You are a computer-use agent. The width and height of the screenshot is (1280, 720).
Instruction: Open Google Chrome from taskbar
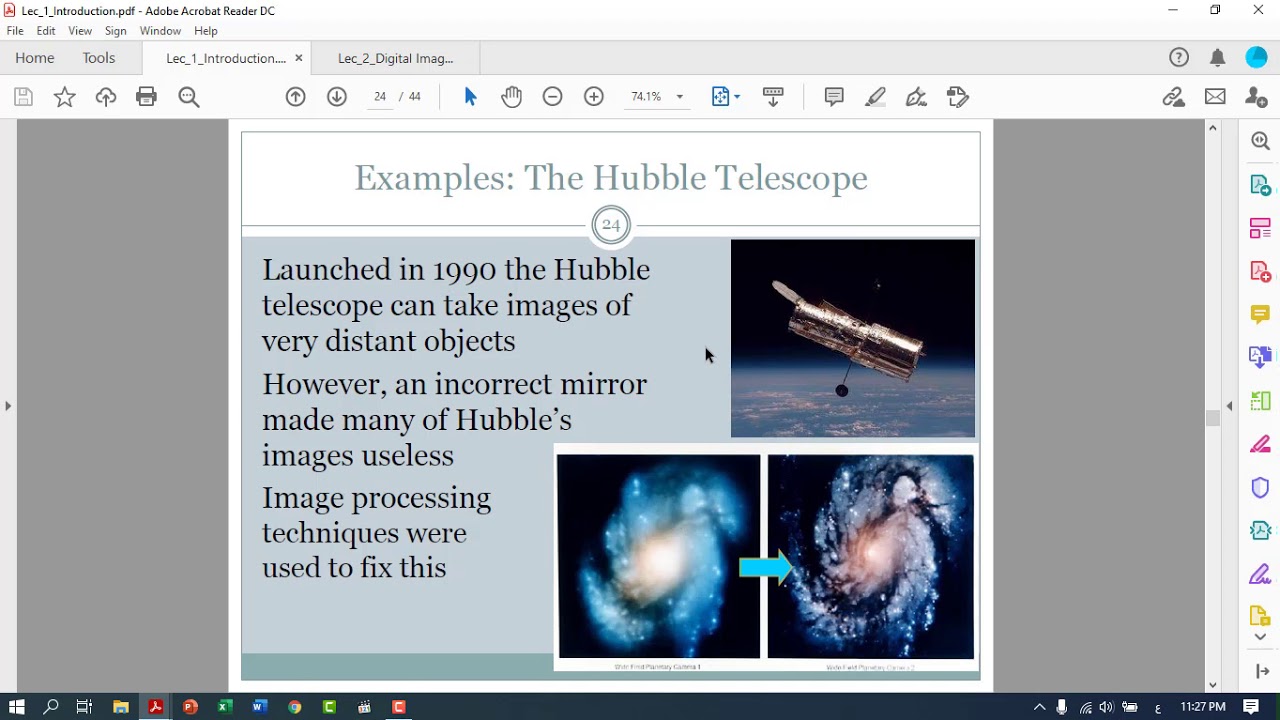(294, 707)
